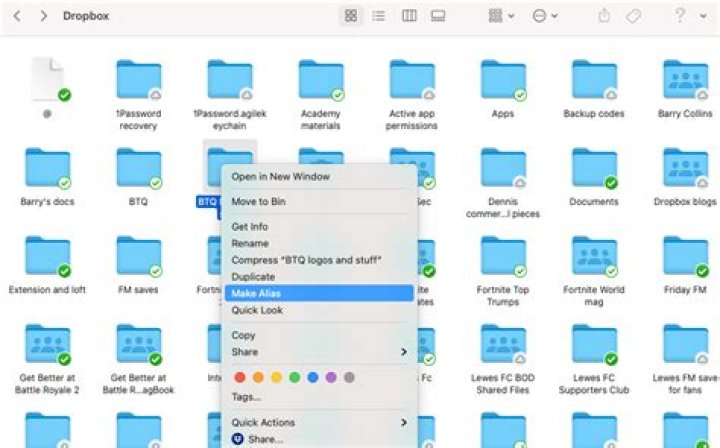Viewport: 720px width, 448px height.
Task: Apply the orange tag color
Action: point(258,377)
